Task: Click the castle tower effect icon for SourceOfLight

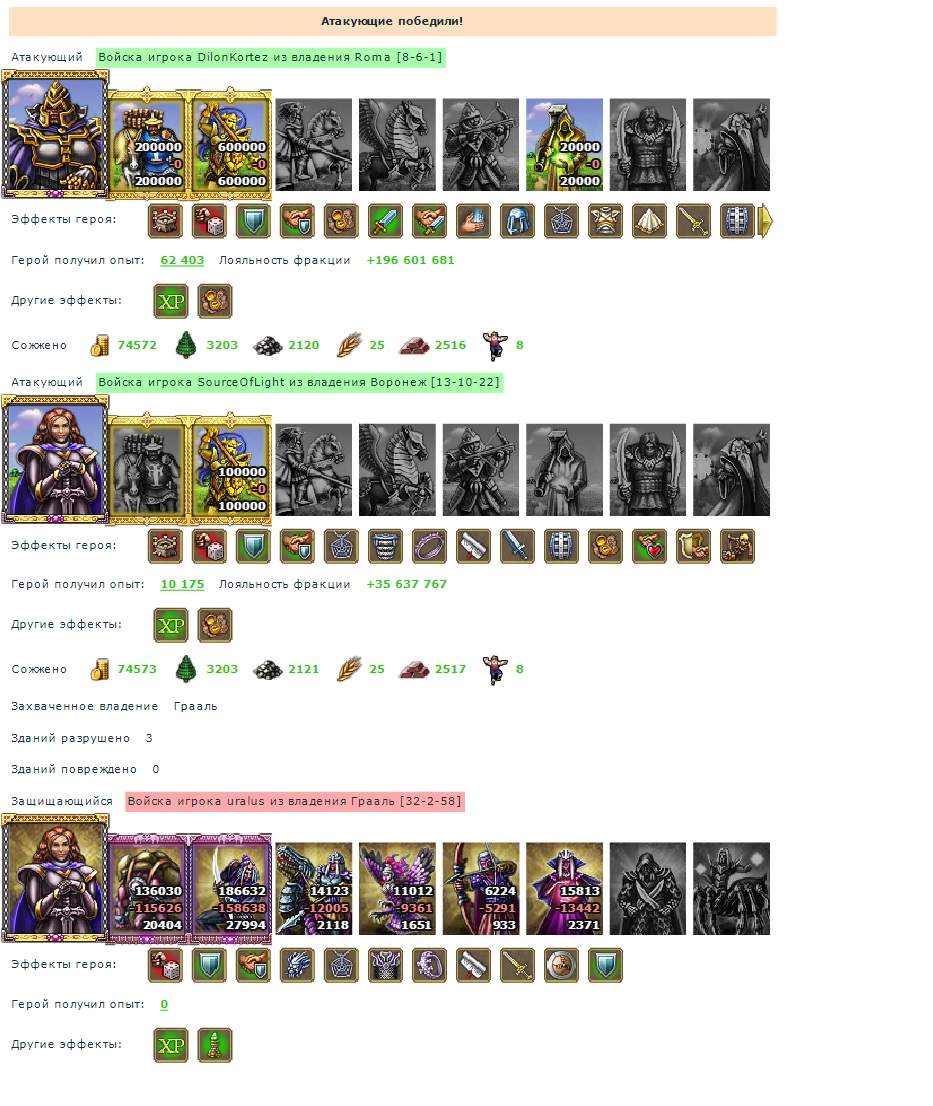Action: click(165, 546)
